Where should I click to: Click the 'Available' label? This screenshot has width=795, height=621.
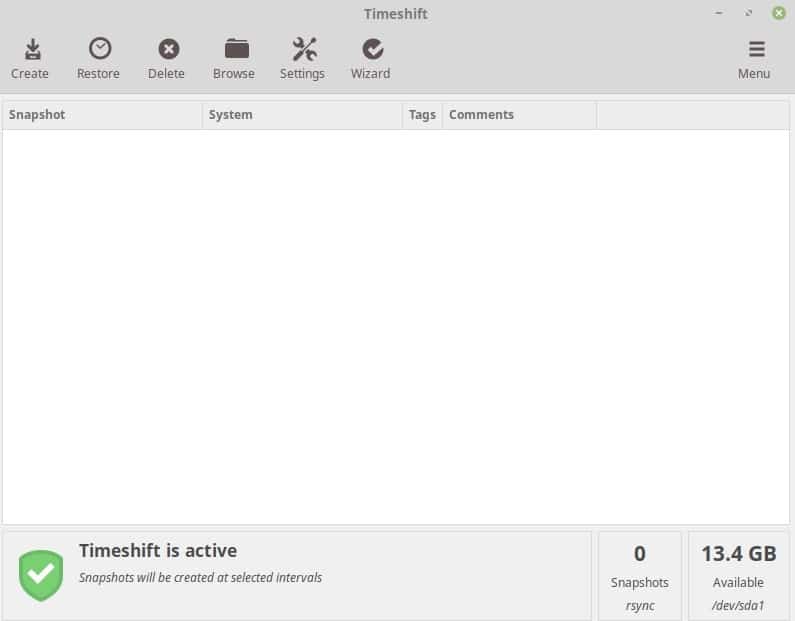(738, 582)
